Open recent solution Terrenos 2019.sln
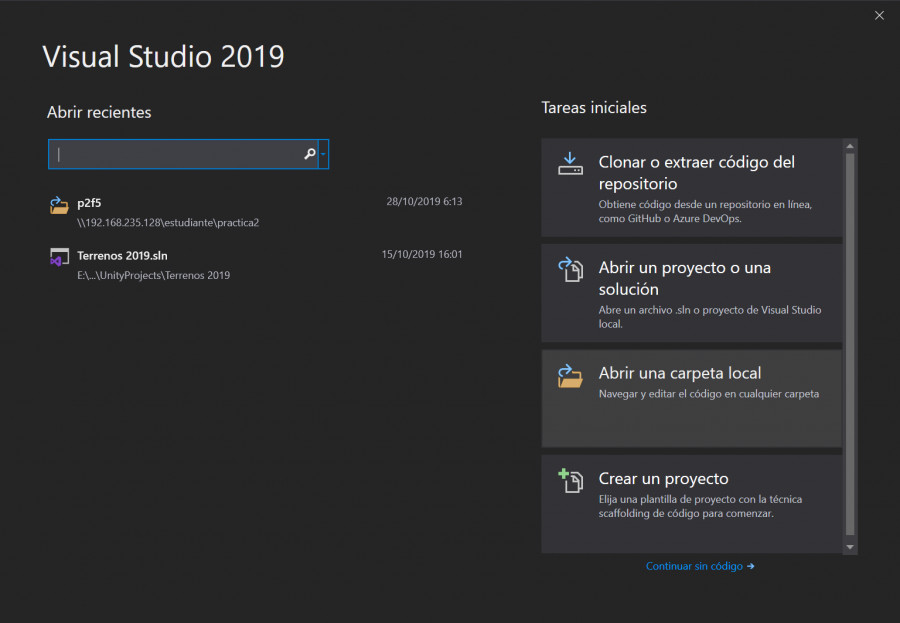900x623 pixels. coord(255,265)
